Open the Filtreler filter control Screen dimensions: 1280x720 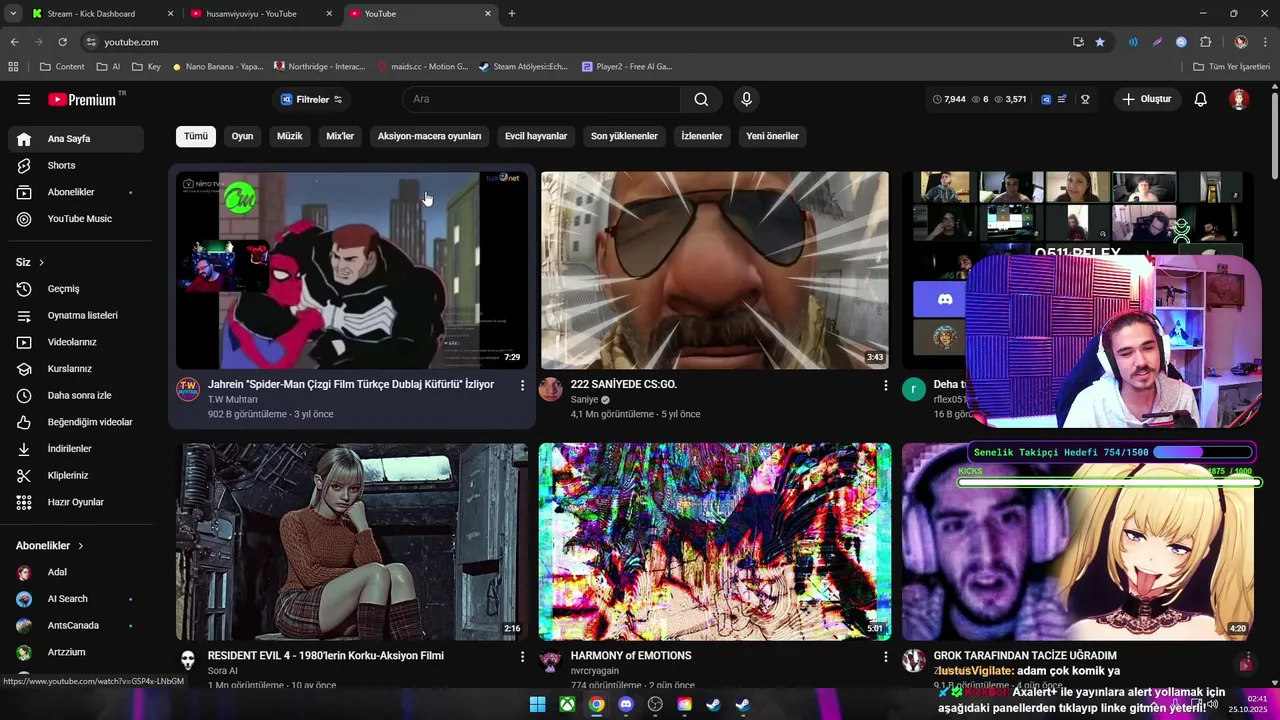click(x=311, y=99)
